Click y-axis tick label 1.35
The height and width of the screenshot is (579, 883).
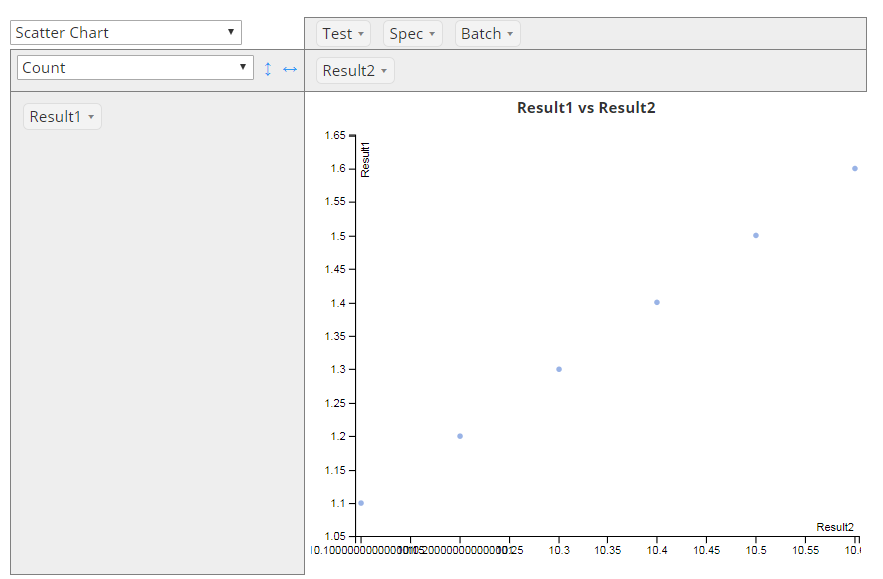coord(335,336)
